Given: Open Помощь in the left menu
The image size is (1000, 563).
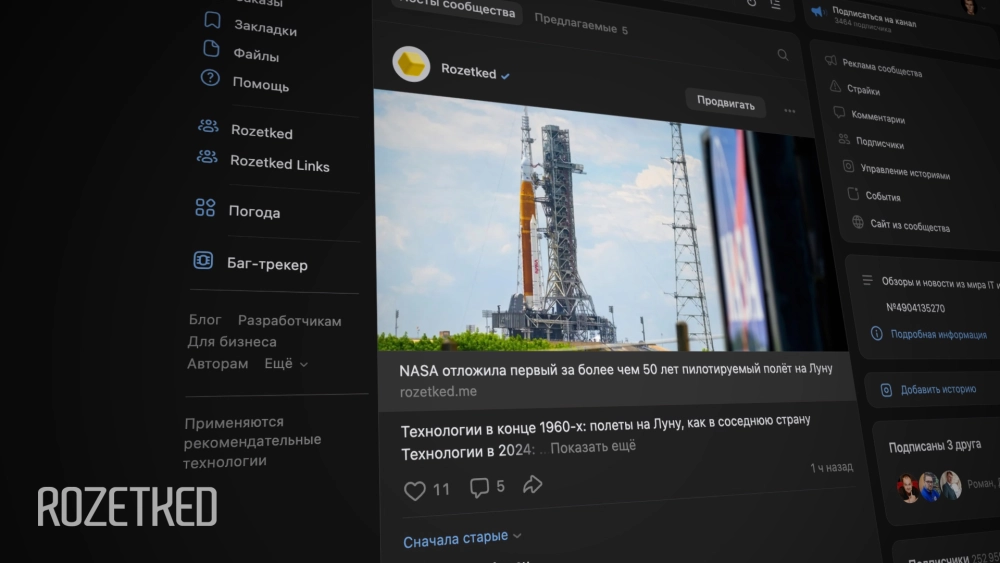Looking at the screenshot, I should (x=260, y=84).
